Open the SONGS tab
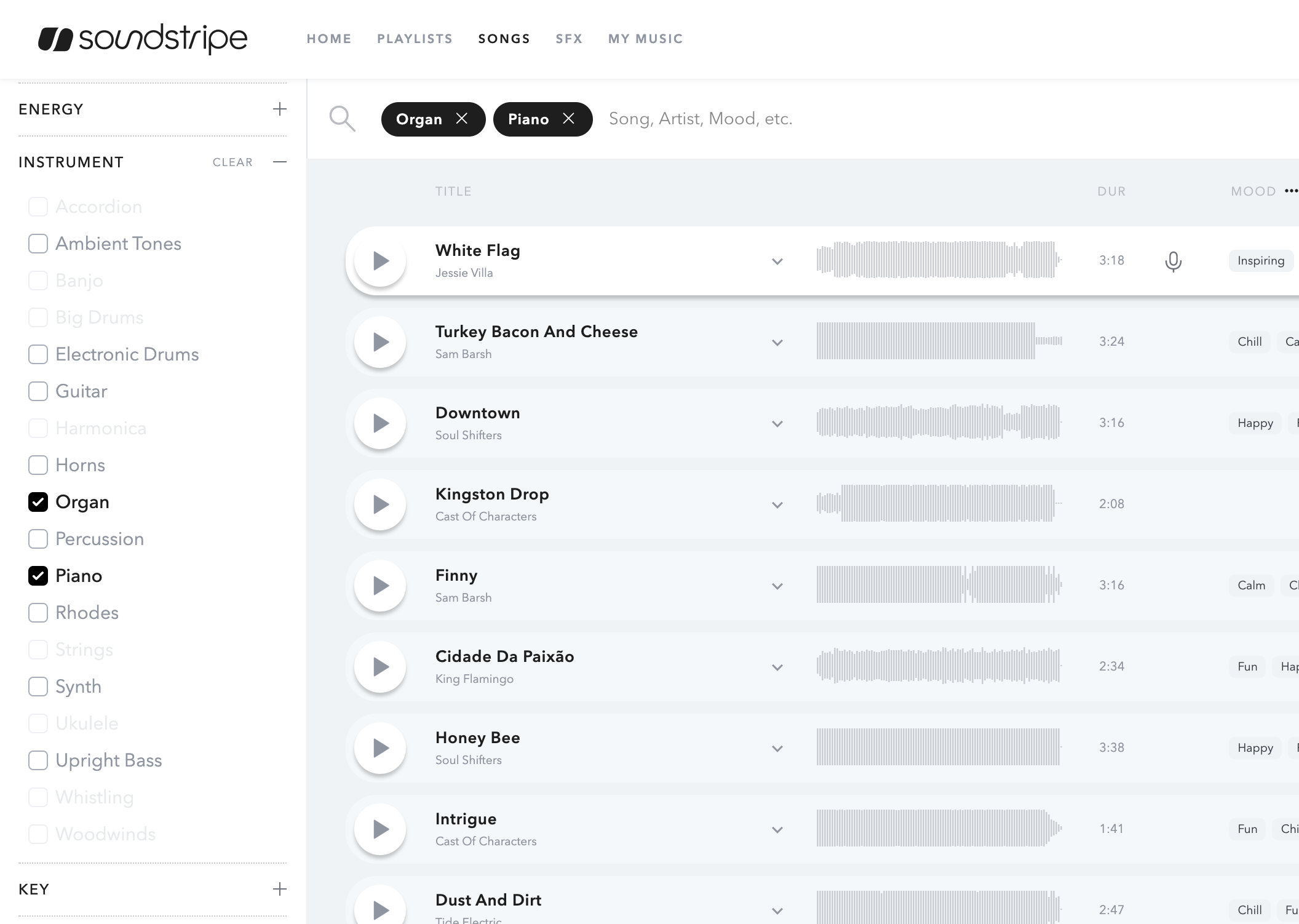1299x924 pixels. (x=504, y=39)
